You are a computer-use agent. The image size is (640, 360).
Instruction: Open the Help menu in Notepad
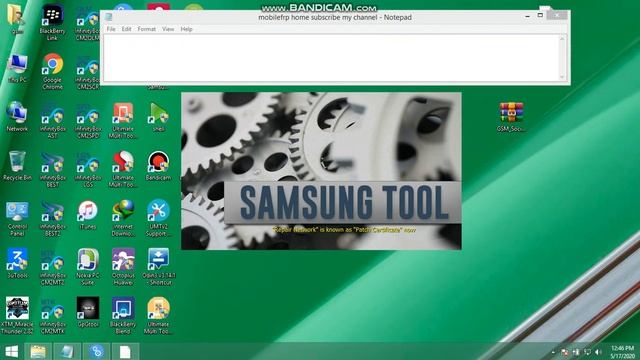pyautogui.click(x=186, y=29)
